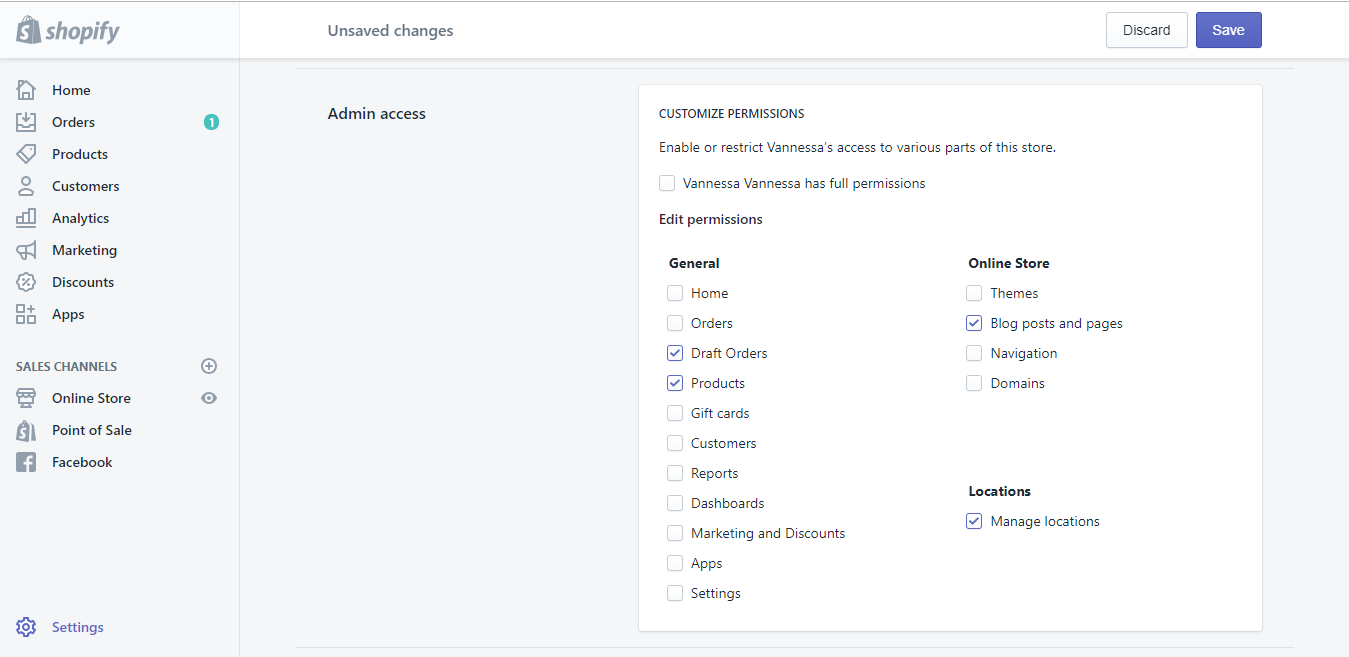
Task: Click the Discounts badge icon
Action: 26,282
